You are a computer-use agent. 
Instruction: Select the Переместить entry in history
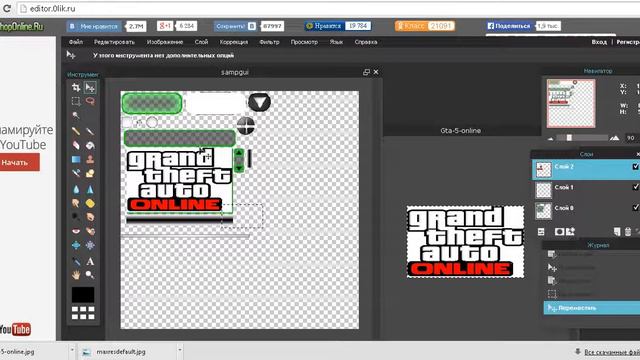pos(591,308)
